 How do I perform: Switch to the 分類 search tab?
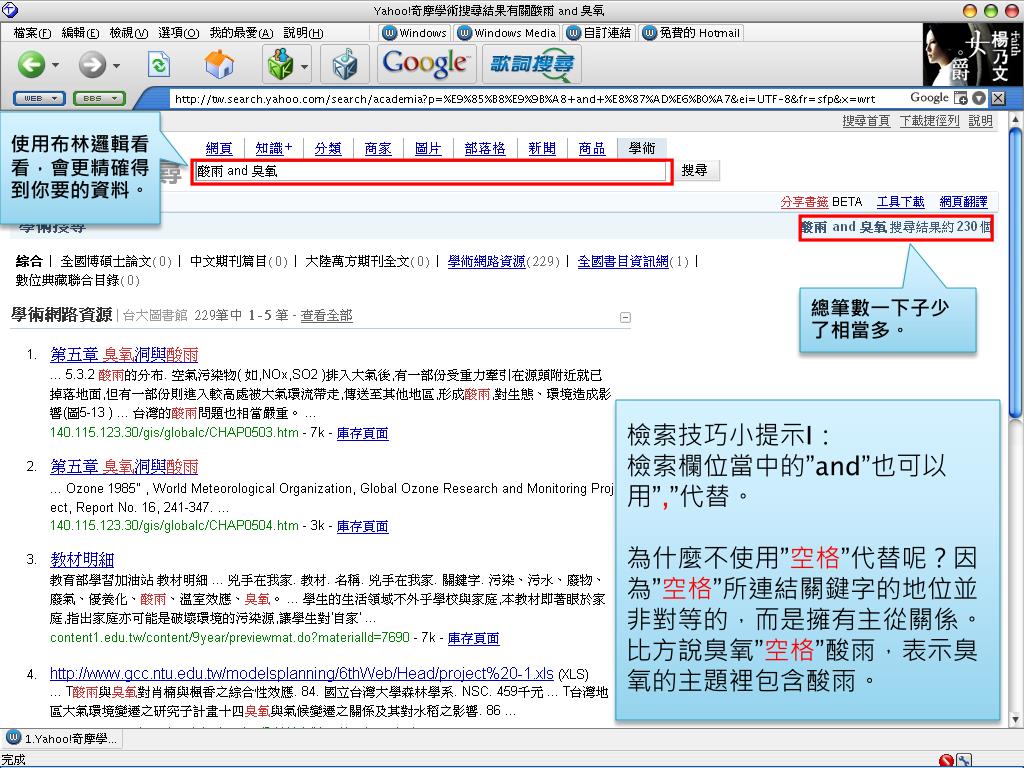[328, 149]
